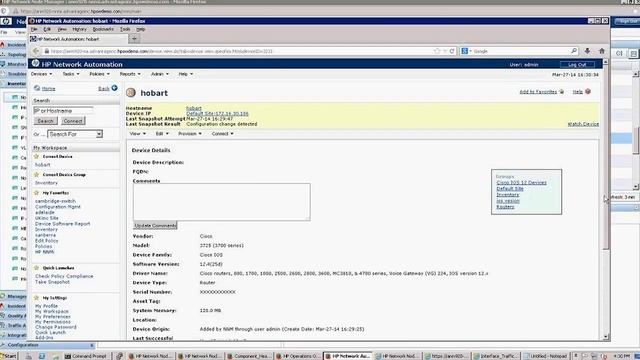Viewport: 640px width, 360px height.
Task: Select the HP Network Automation: hobart tab
Action: click(x=78, y=39)
